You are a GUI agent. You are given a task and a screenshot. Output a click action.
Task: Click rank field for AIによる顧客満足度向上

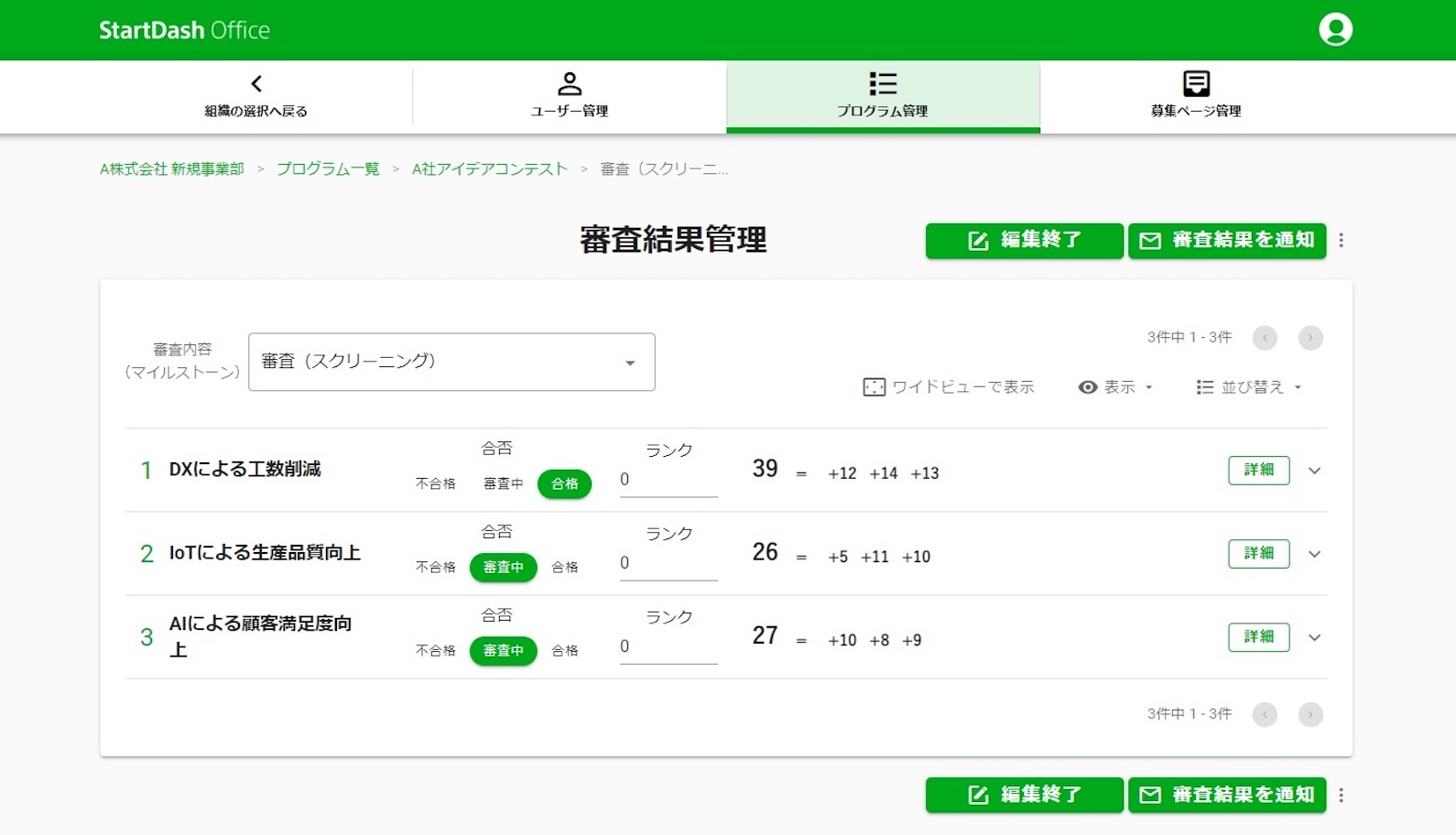(x=668, y=646)
